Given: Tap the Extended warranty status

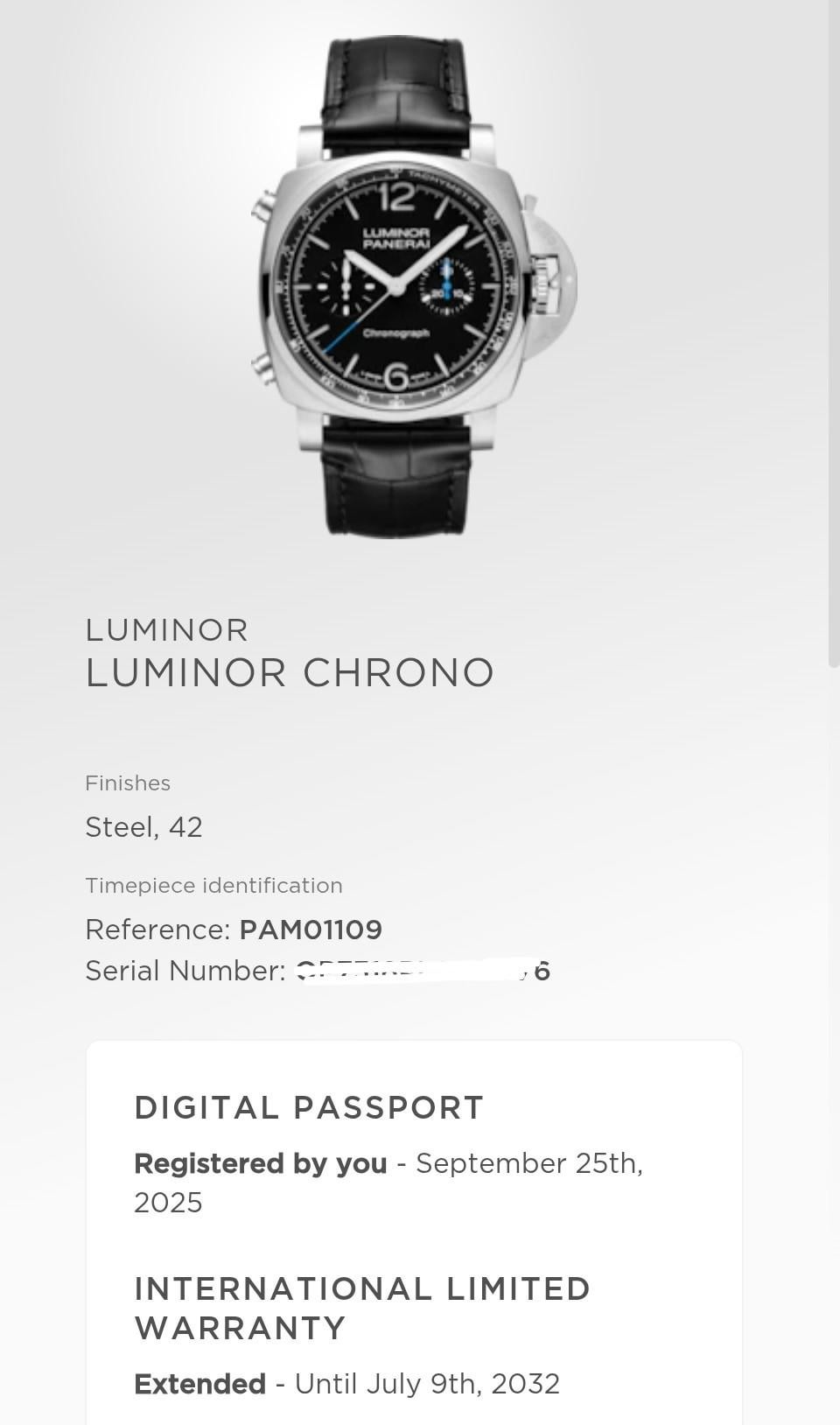Looking at the screenshot, I should 199,1384.
